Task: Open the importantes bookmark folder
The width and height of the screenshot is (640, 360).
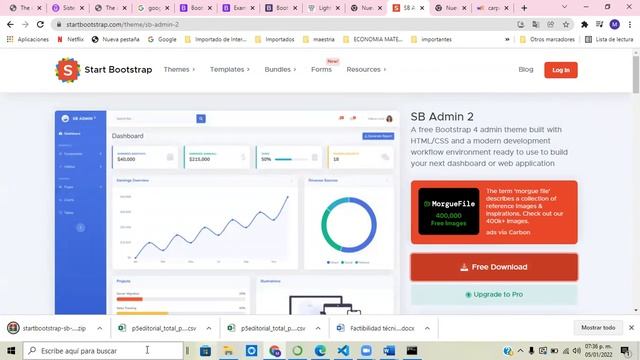Action: click(x=431, y=40)
